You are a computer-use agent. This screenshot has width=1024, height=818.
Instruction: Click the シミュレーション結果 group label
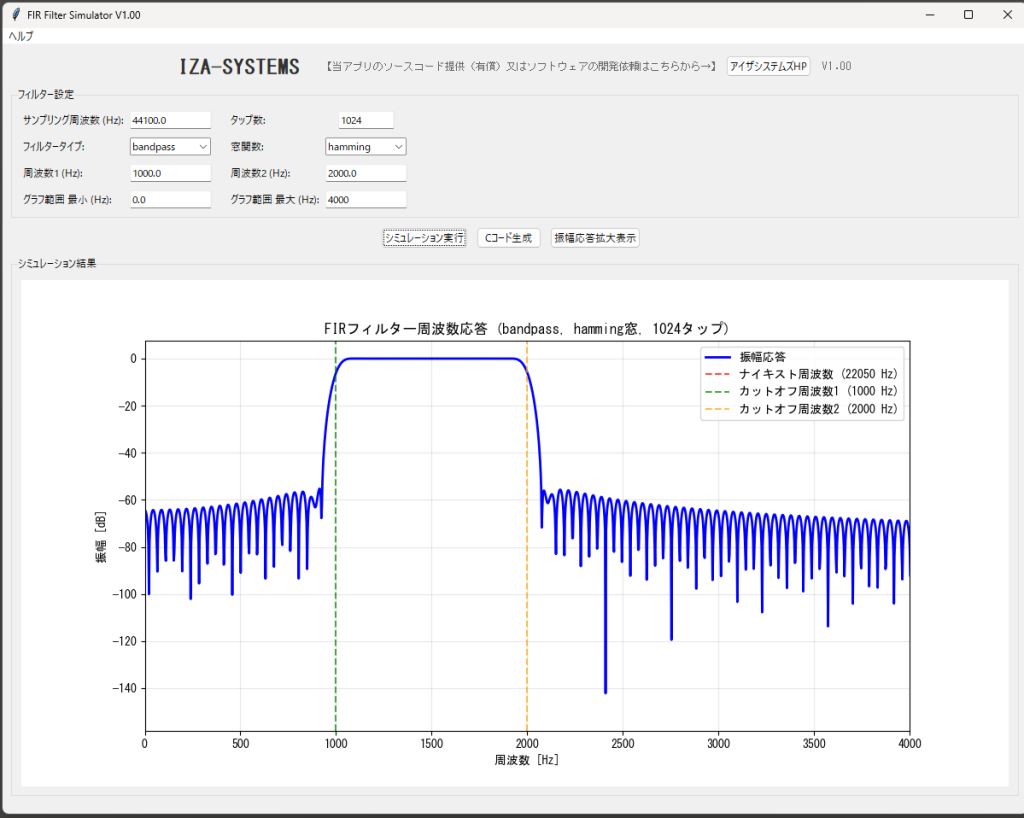[57, 264]
